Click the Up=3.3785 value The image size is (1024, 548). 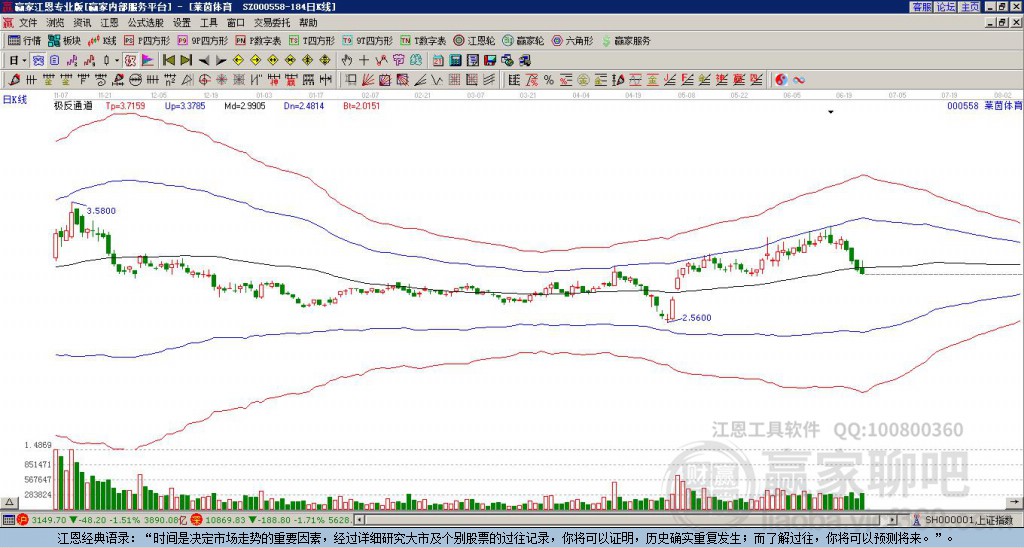click(185, 105)
